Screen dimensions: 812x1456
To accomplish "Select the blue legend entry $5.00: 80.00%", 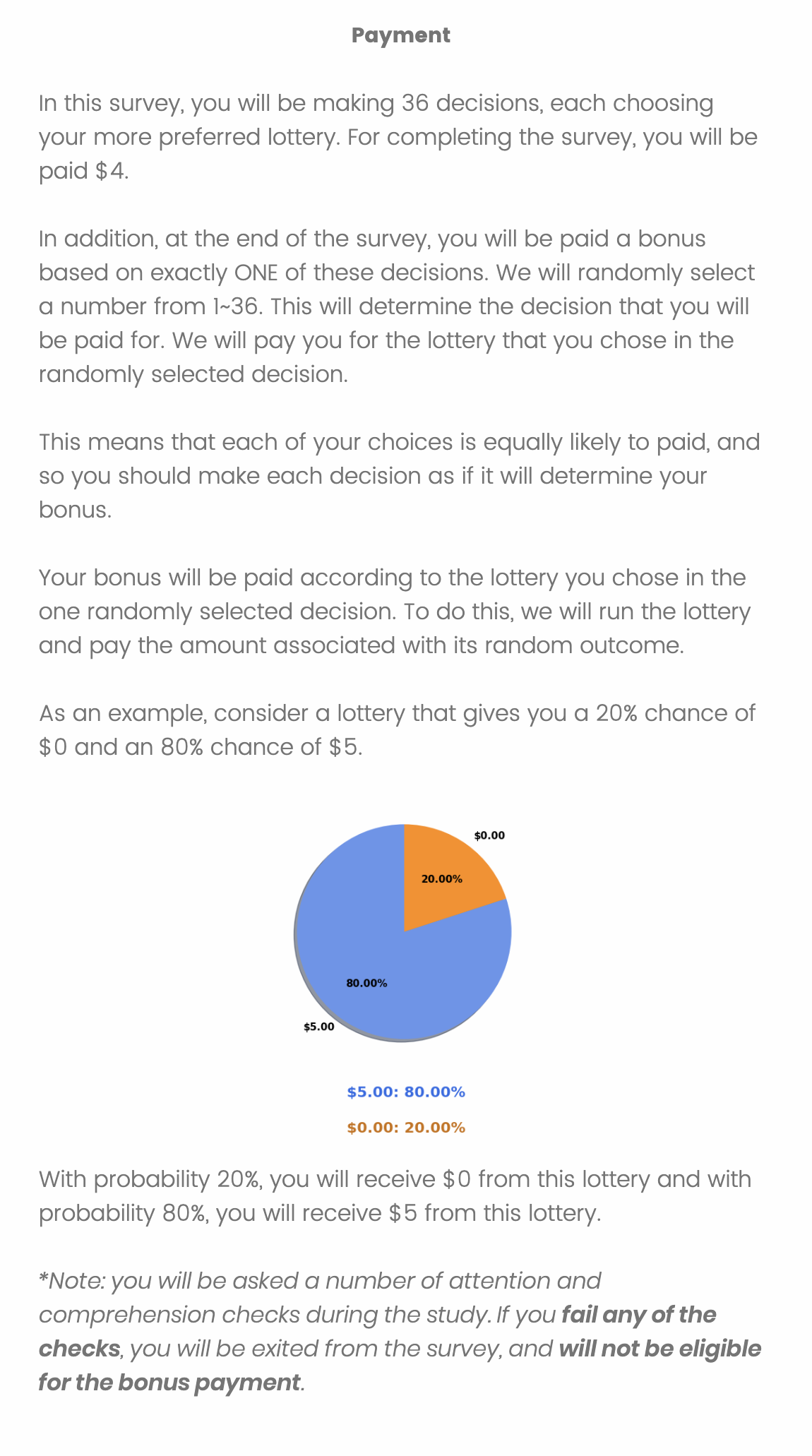I will (x=405, y=1092).
